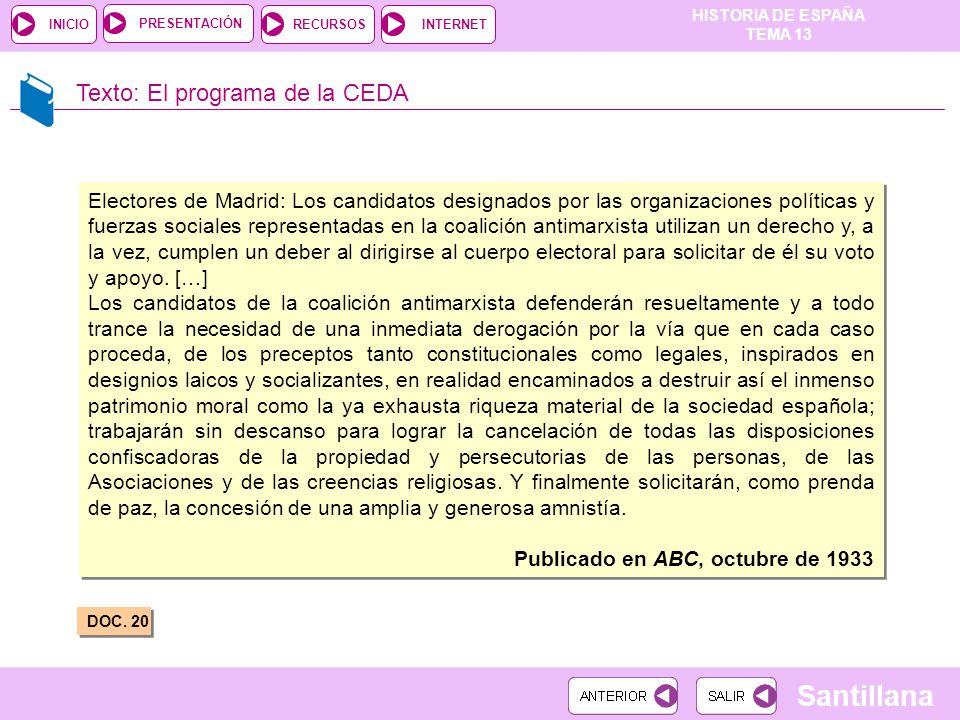Click the play arrow icon on RECURSOS
960x720 pixels.
(x=273, y=24)
